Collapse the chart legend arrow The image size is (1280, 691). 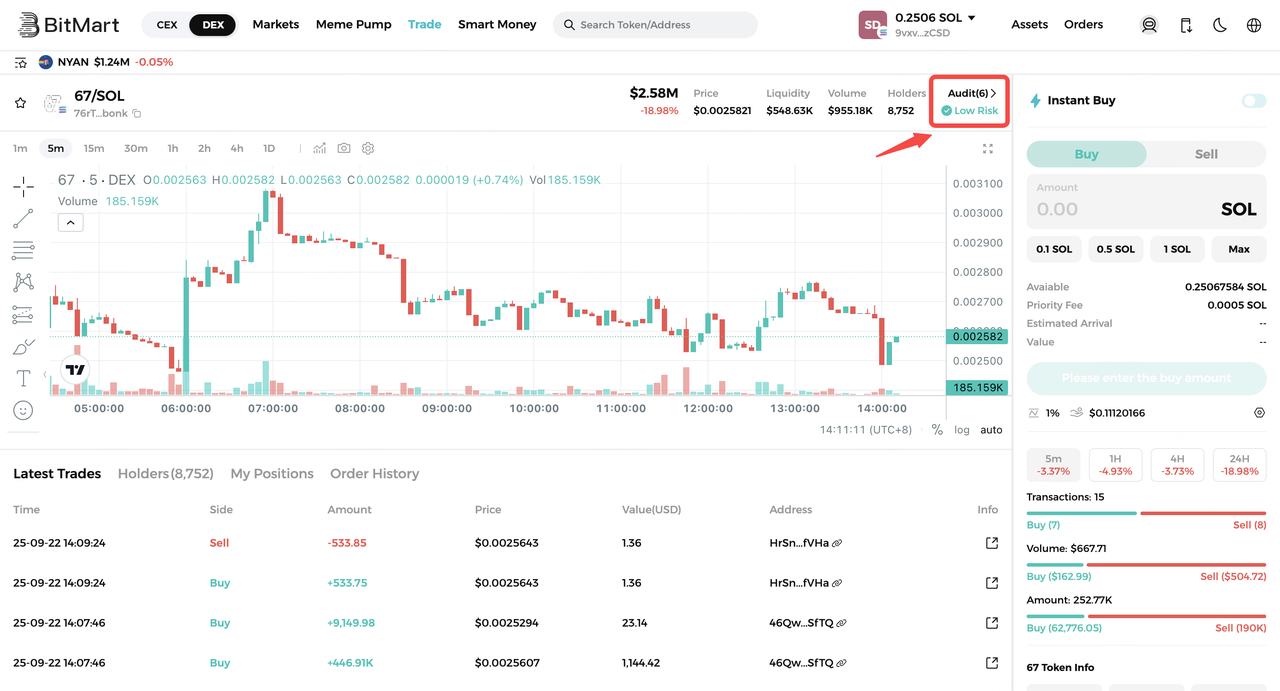pos(70,223)
